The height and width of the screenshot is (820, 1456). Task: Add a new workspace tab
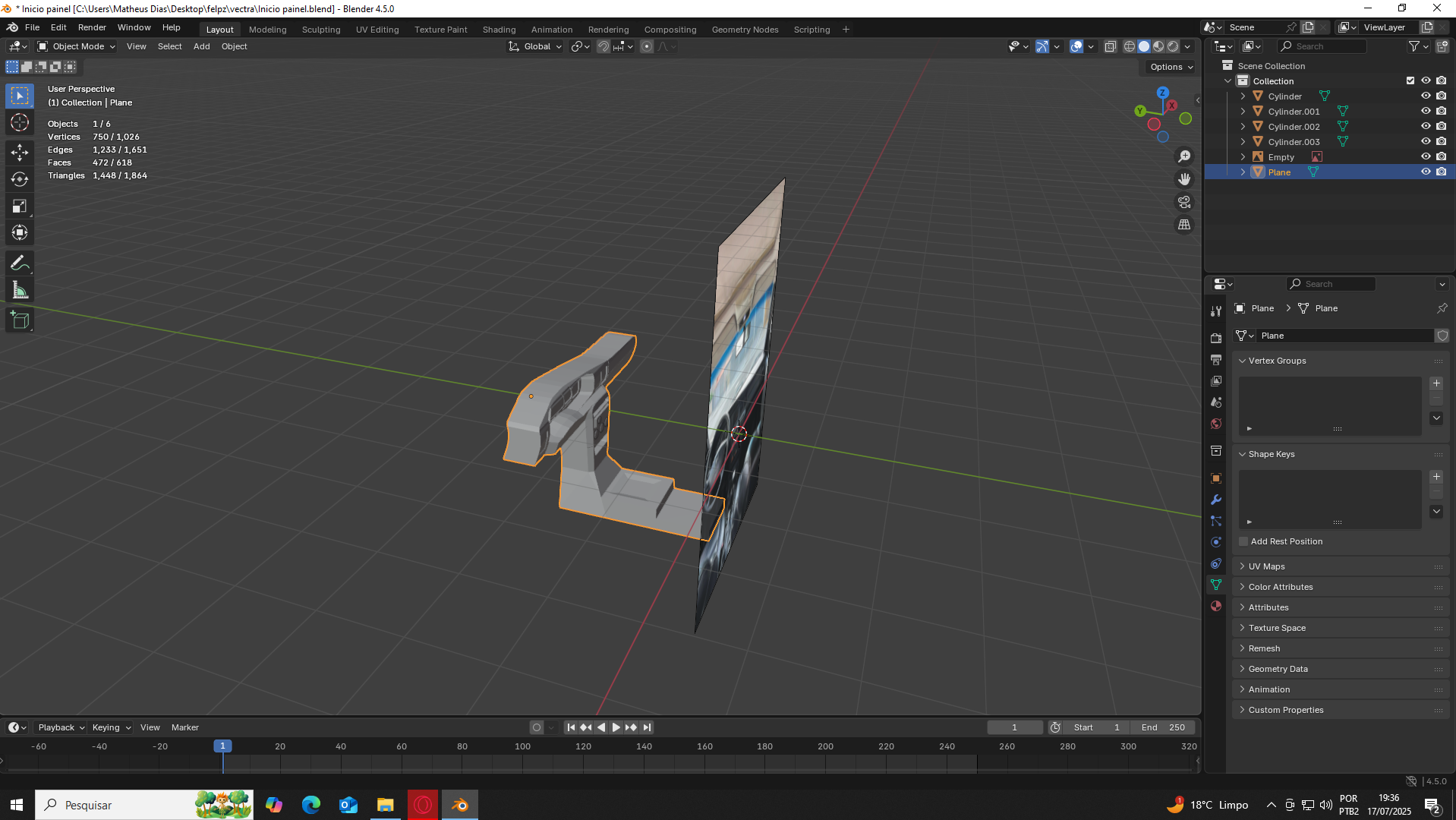pyautogui.click(x=846, y=30)
